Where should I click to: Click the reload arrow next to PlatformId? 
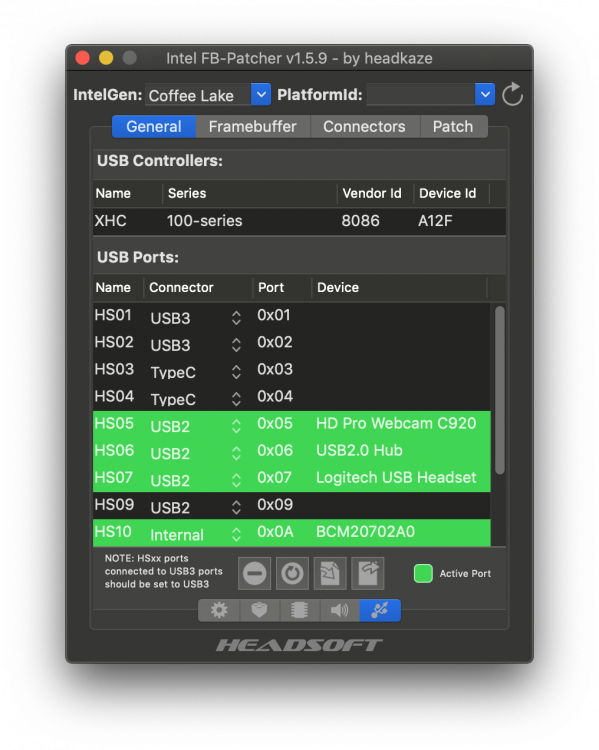point(512,94)
